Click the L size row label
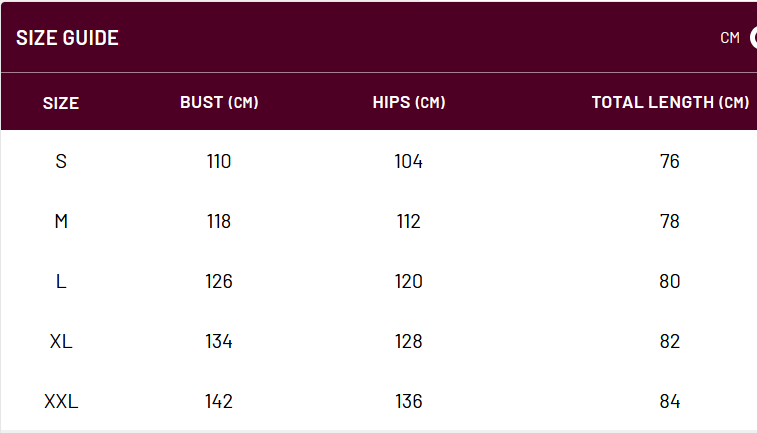This screenshot has height=433, width=757. click(61, 281)
